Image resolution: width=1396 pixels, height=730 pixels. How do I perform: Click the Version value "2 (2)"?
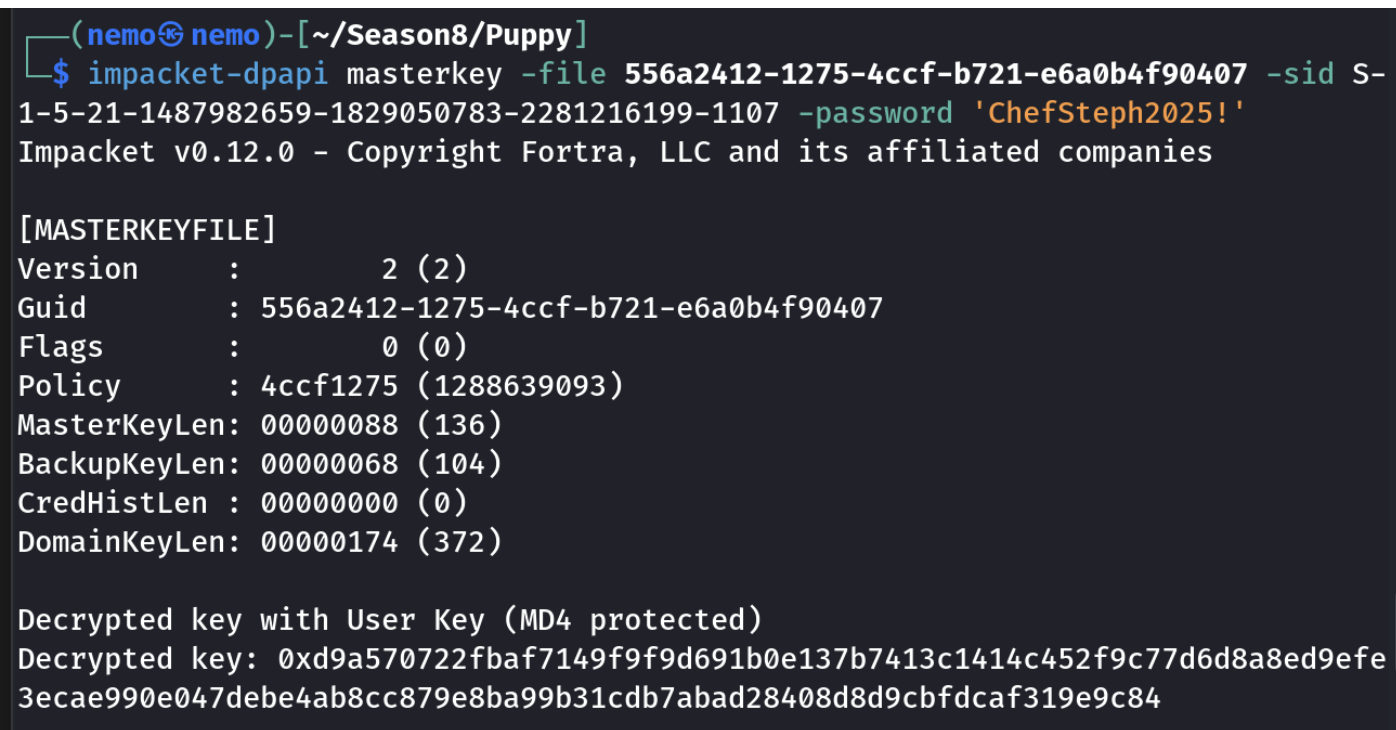pyautogui.click(x=424, y=269)
